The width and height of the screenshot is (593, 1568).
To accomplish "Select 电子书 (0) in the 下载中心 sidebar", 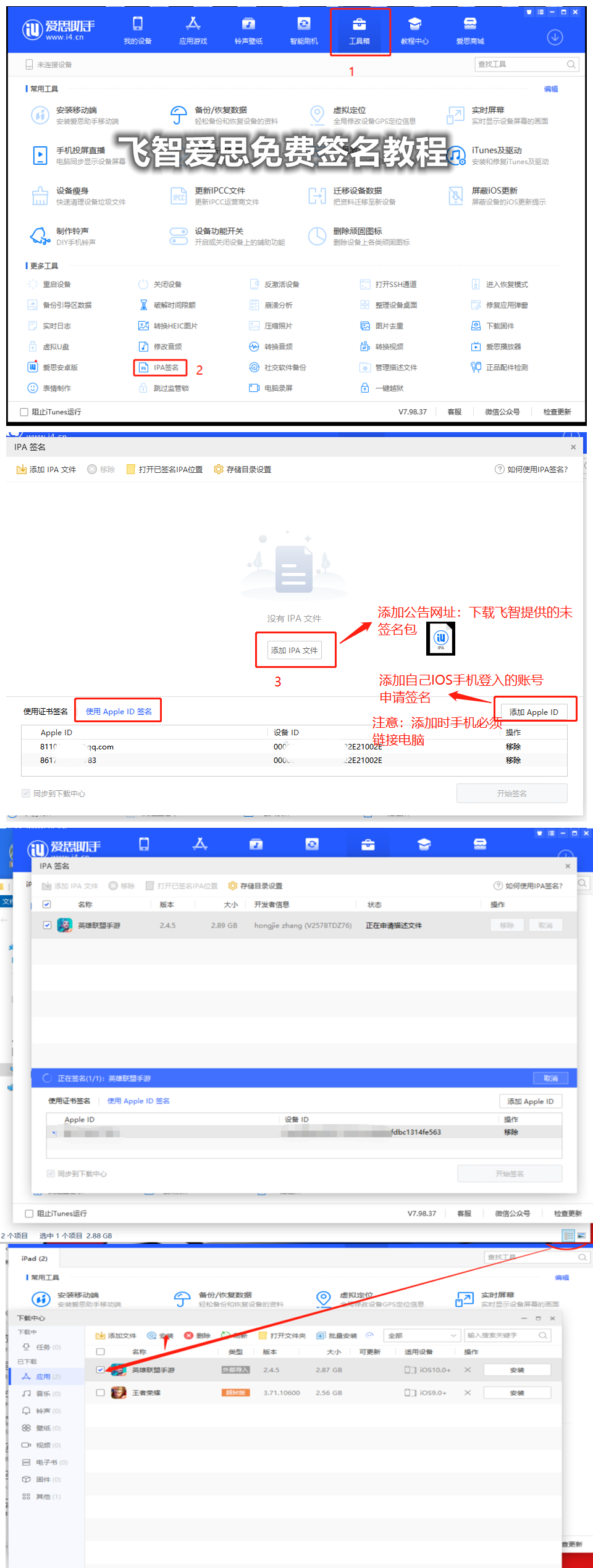I will pyautogui.click(x=47, y=1462).
